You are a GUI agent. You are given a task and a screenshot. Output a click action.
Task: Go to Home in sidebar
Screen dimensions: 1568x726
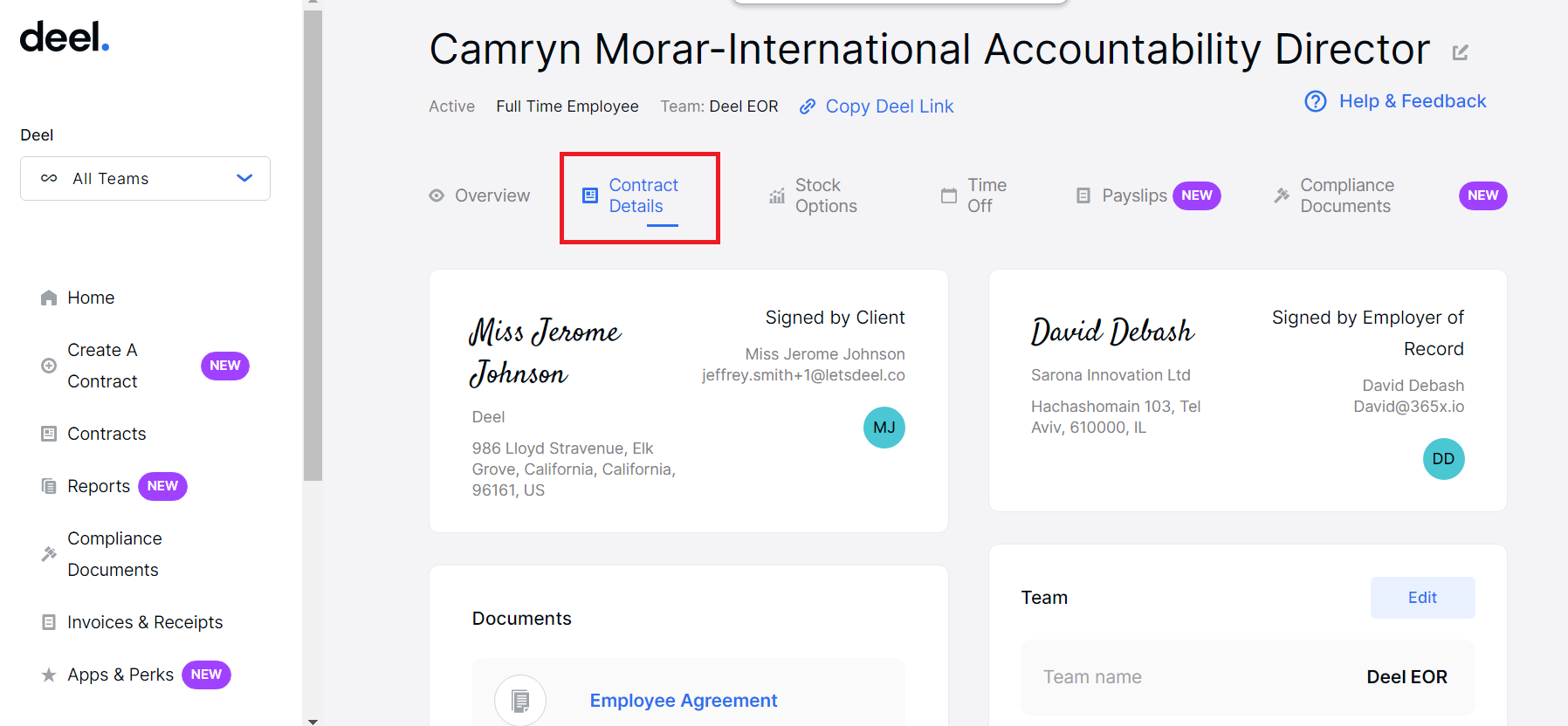coord(91,298)
